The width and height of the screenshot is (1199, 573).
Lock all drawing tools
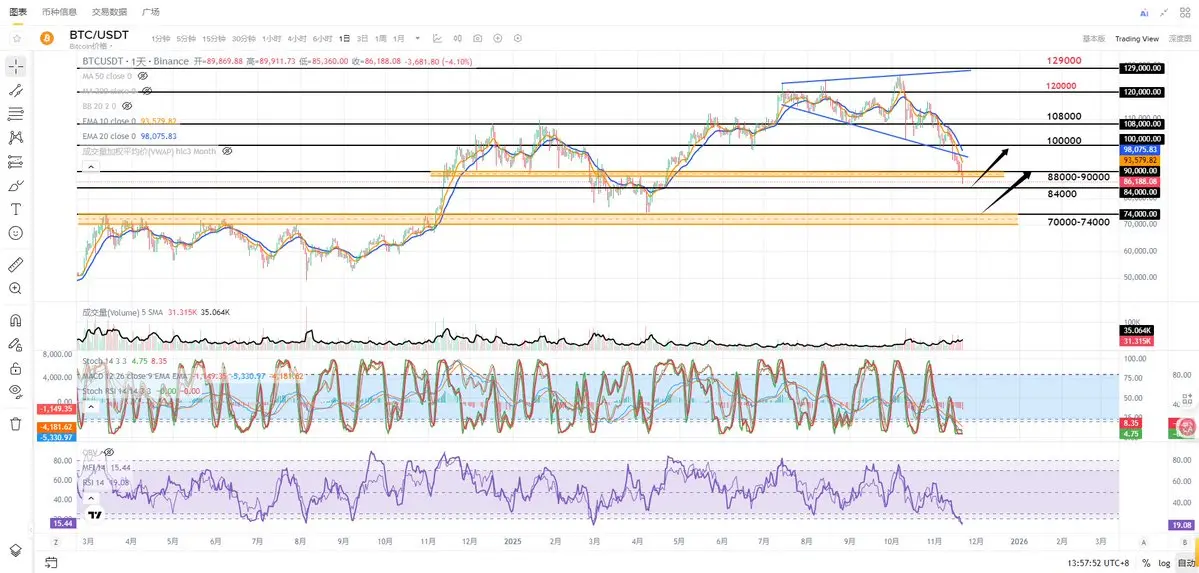[15, 368]
